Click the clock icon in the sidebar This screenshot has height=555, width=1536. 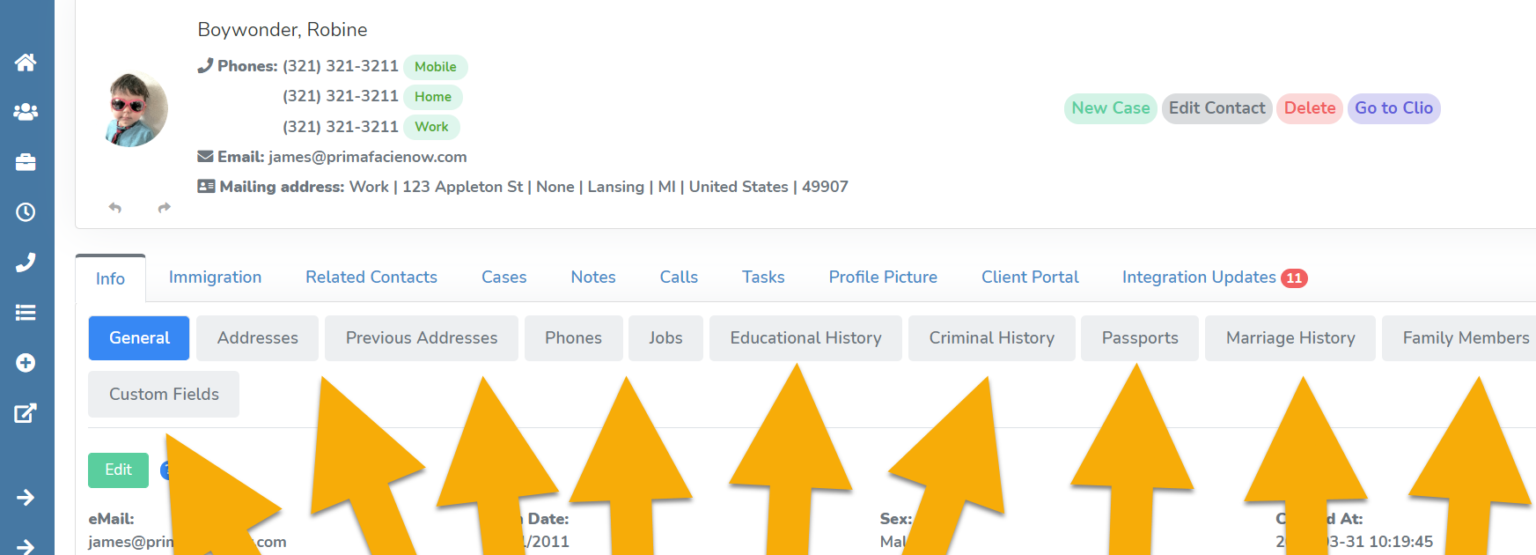click(25, 212)
